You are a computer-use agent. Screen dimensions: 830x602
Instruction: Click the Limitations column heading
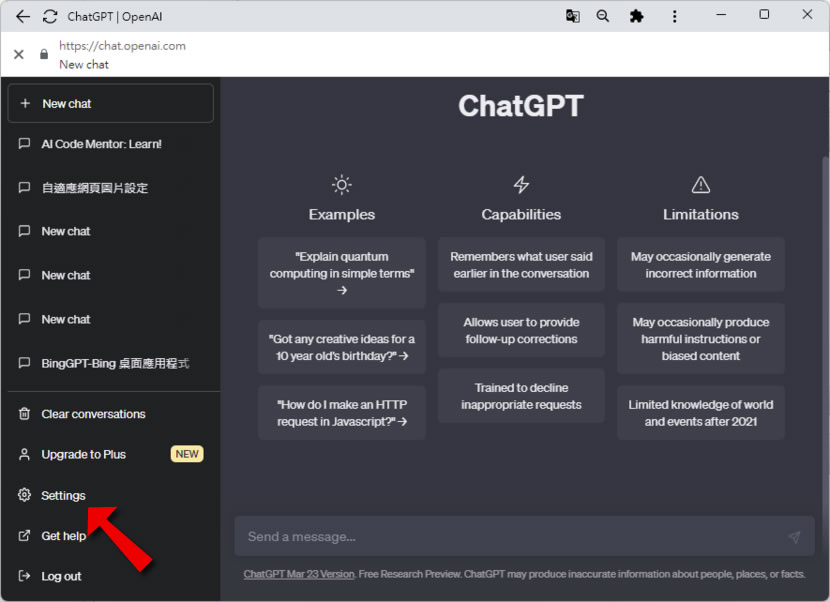point(701,214)
